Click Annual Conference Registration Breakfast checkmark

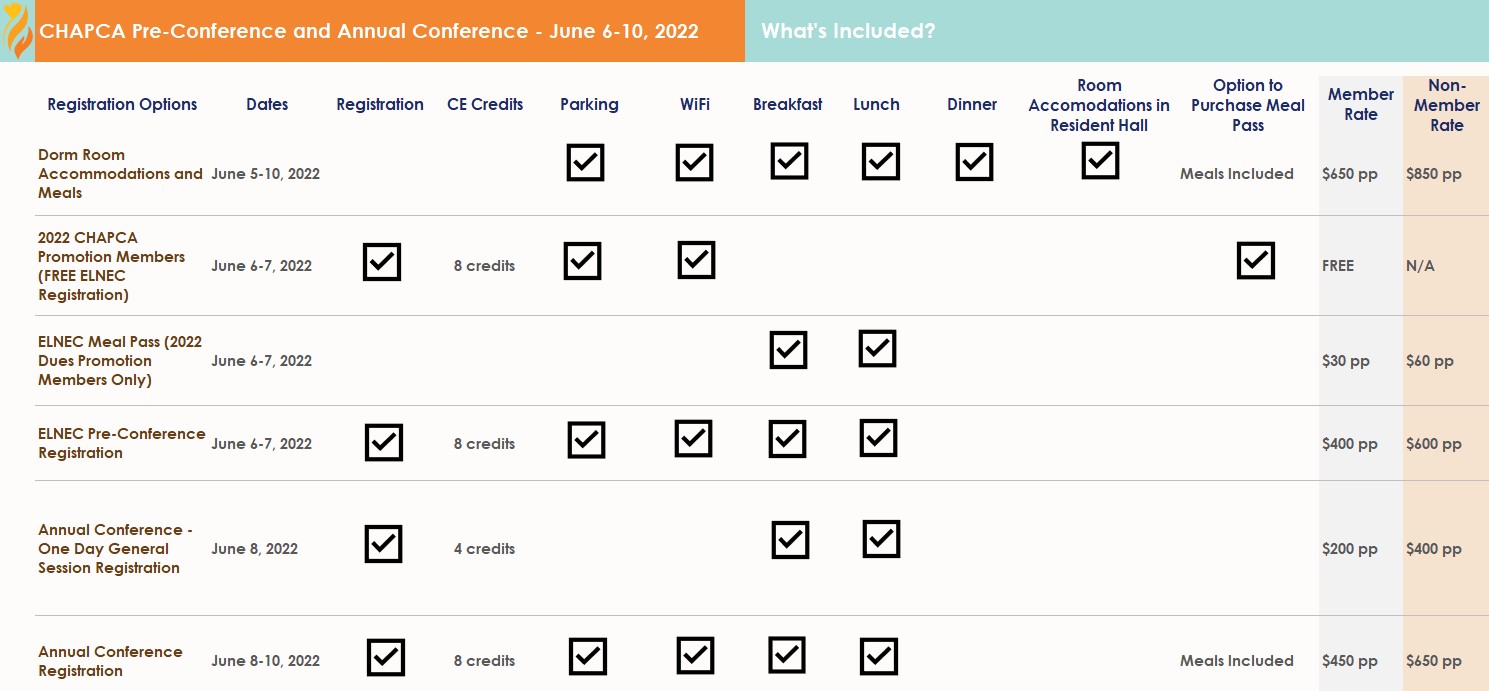pos(787,655)
